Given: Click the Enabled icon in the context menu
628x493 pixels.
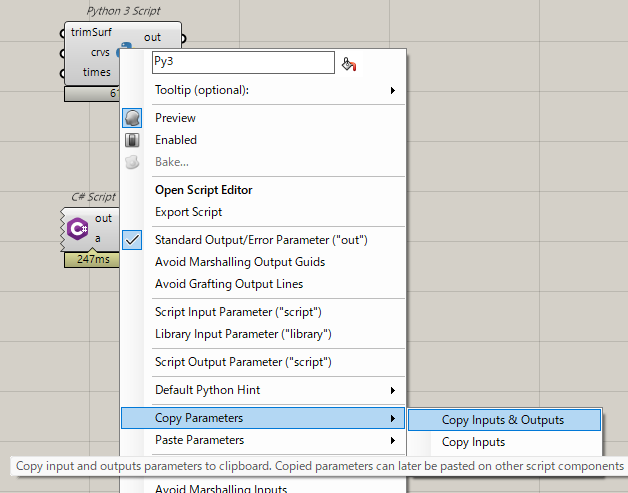Looking at the screenshot, I should click(133, 140).
